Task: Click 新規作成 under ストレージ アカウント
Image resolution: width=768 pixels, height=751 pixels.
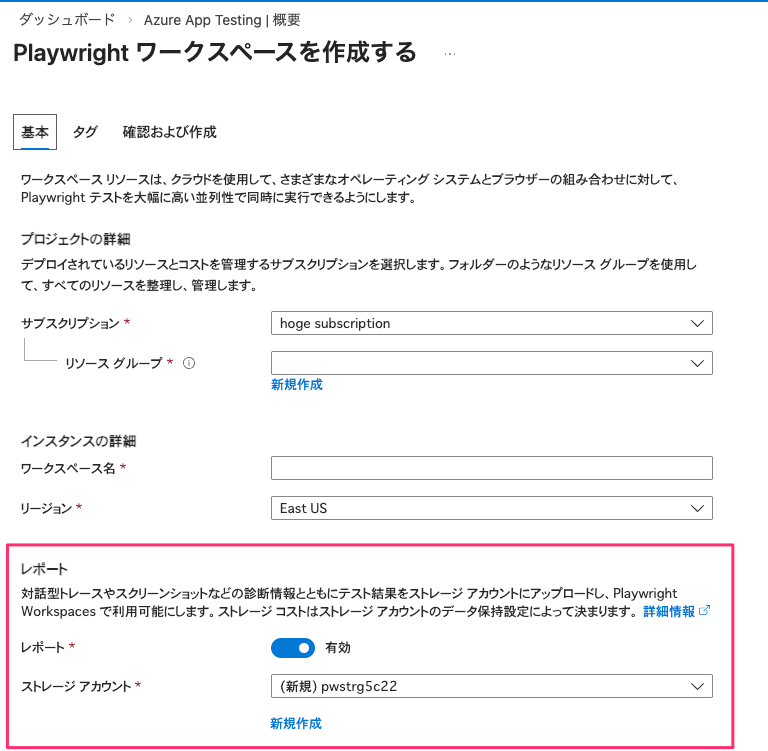Action: pyautogui.click(x=296, y=724)
